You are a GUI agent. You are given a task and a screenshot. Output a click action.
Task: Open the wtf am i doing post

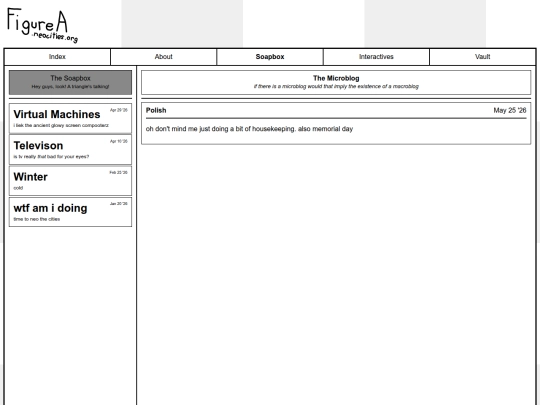tap(70, 212)
